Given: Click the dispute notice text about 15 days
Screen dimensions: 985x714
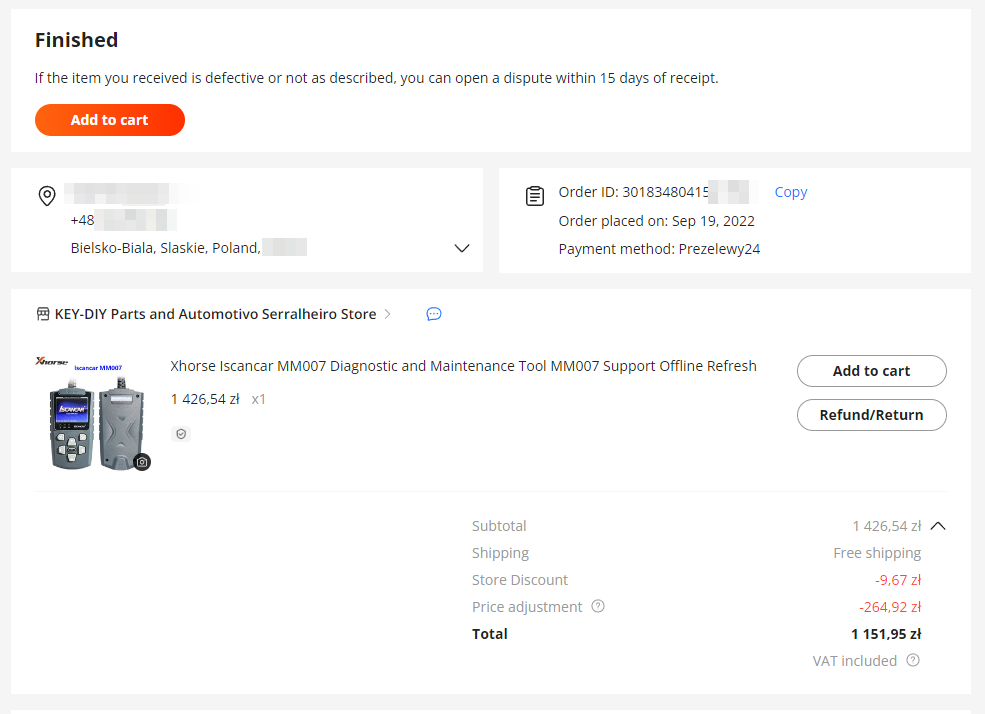Looking at the screenshot, I should coord(376,78).
